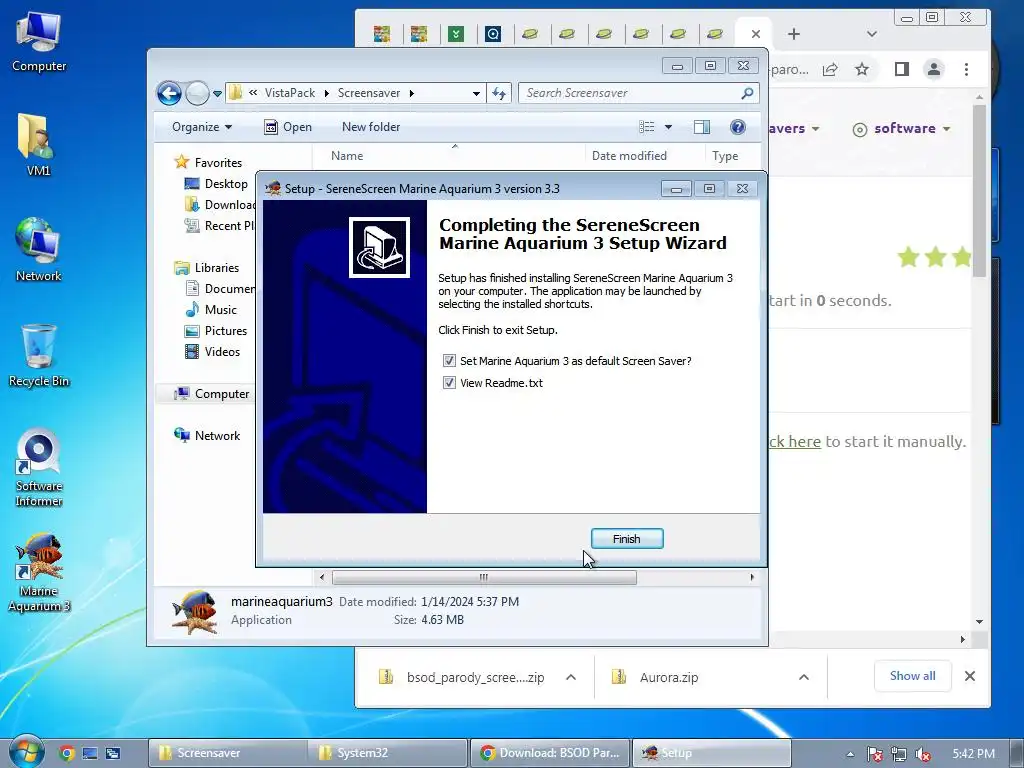Close the active Chrome tab
Image resolution: width=1024 pixels, height=768 pixels.
click(756, 34)
